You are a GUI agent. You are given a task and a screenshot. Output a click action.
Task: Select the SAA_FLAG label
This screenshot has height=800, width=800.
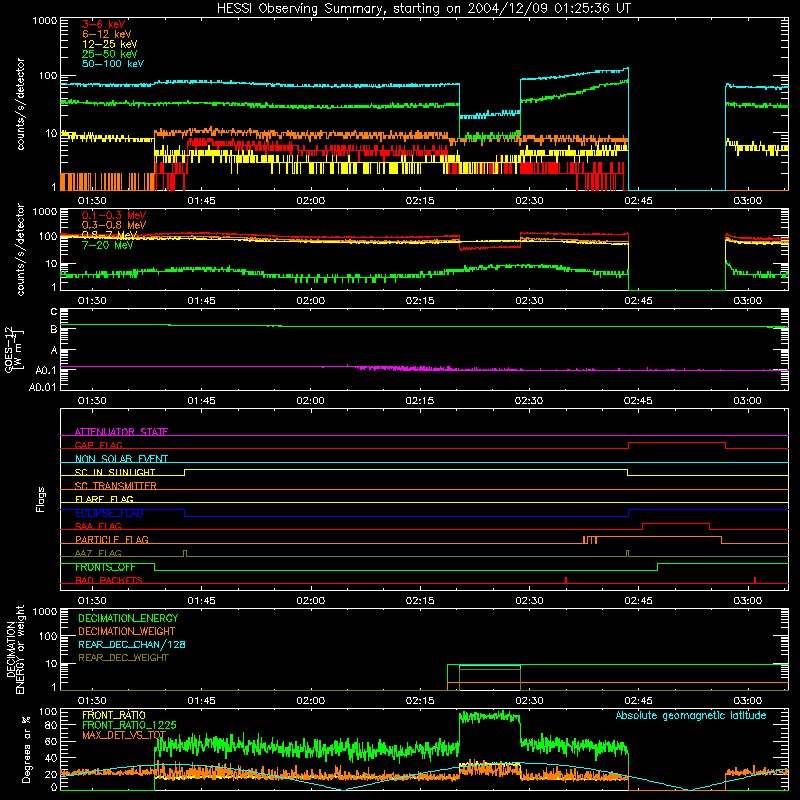98,526
